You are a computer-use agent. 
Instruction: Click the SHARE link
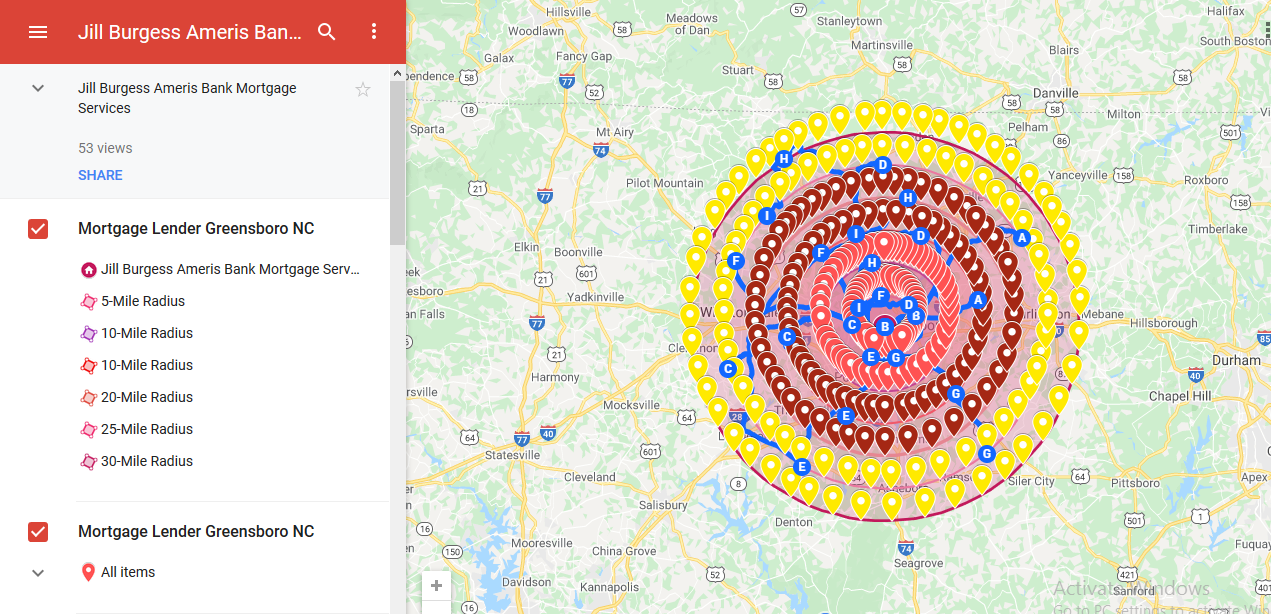[100, 175]
